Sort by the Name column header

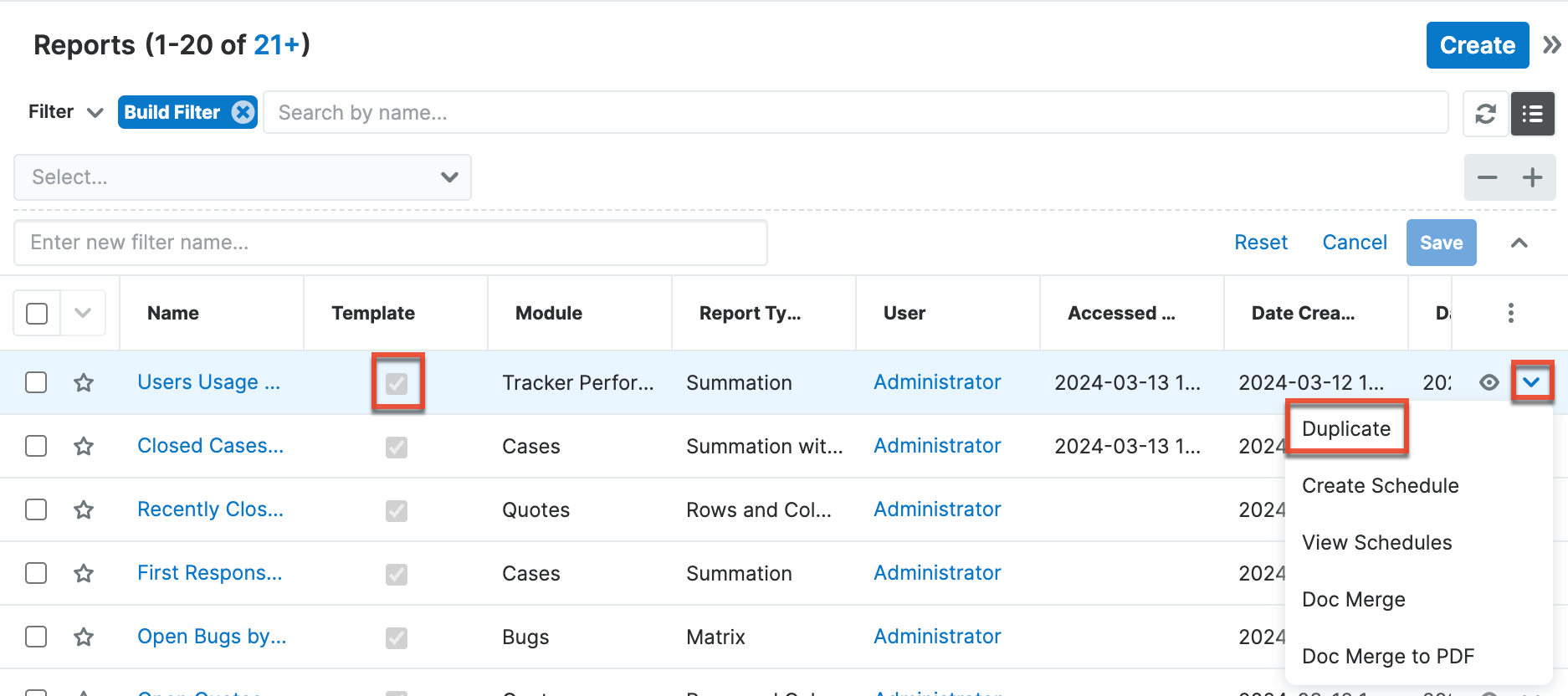coord(173,313)
